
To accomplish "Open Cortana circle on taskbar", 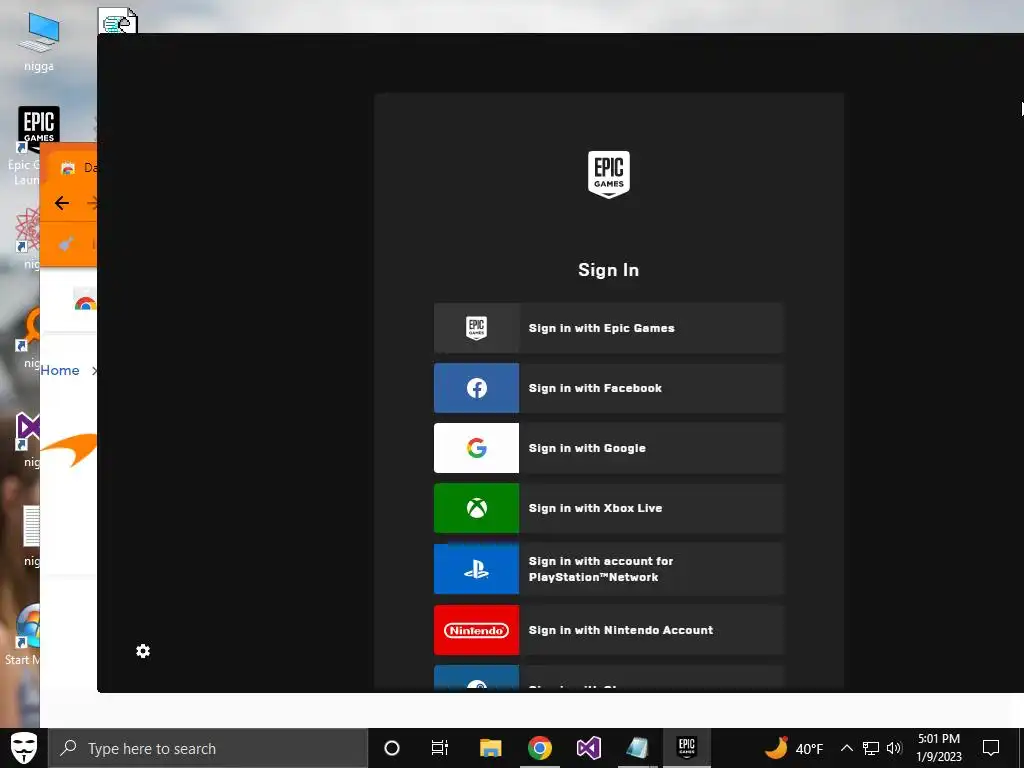I will [392, 748].
